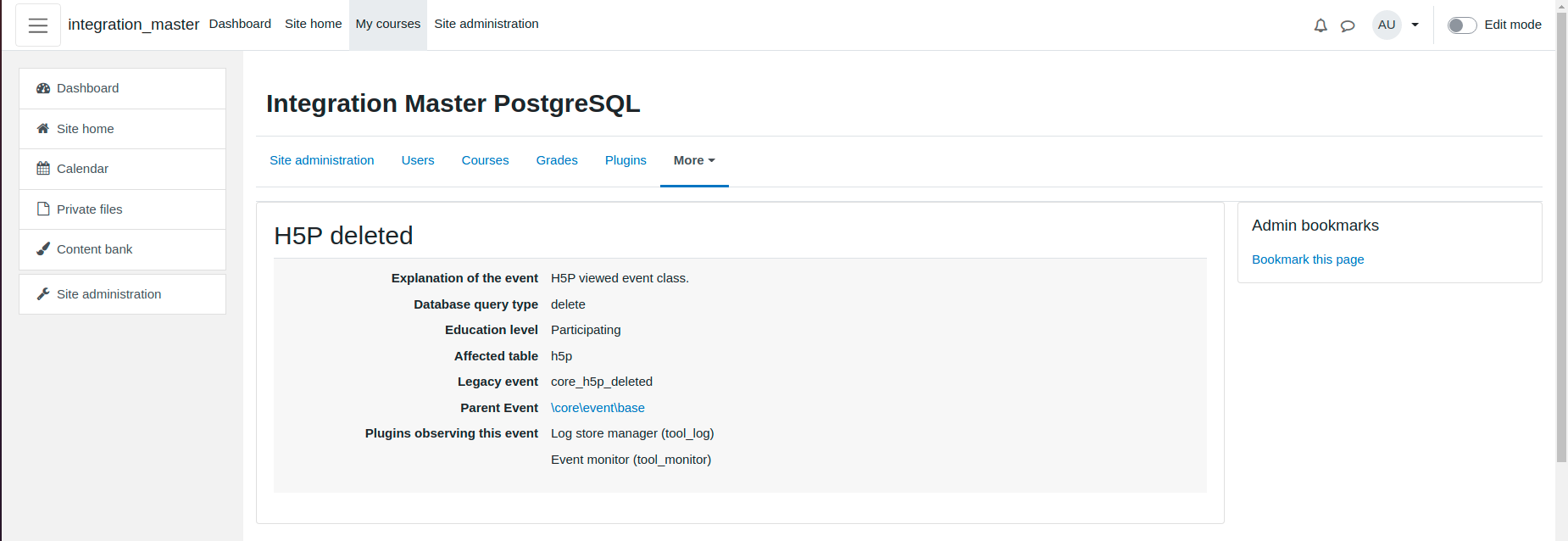Click the 'delete' query type value

pos(568,304)
